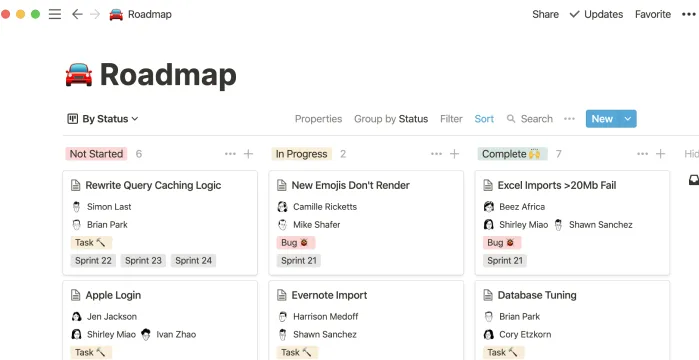The image size is (699, 360).
Task: Click page icon of Apple Login card
Action: (76, 295)
